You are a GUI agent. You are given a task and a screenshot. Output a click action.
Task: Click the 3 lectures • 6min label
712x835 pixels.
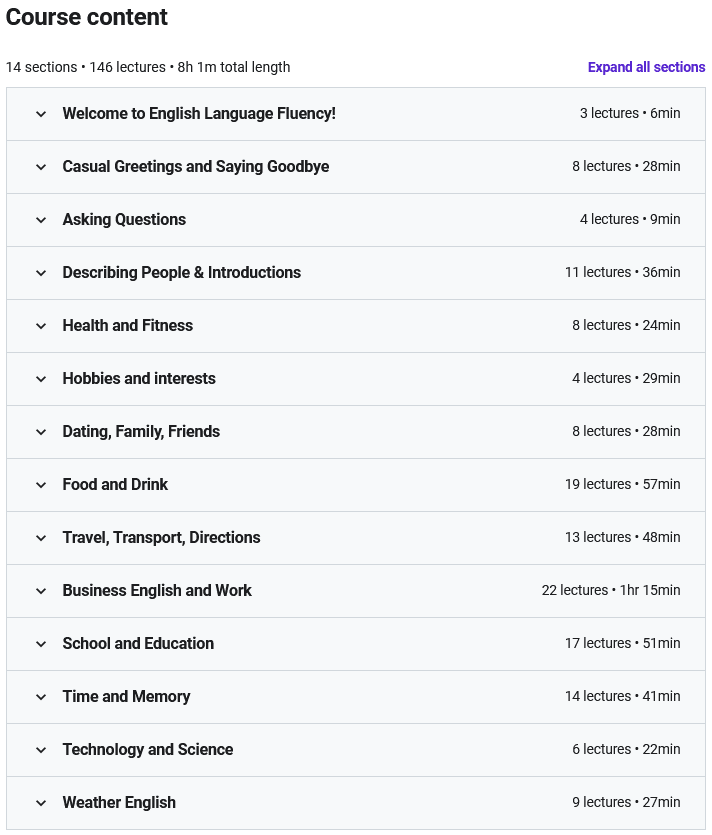(x=630, y=113)
